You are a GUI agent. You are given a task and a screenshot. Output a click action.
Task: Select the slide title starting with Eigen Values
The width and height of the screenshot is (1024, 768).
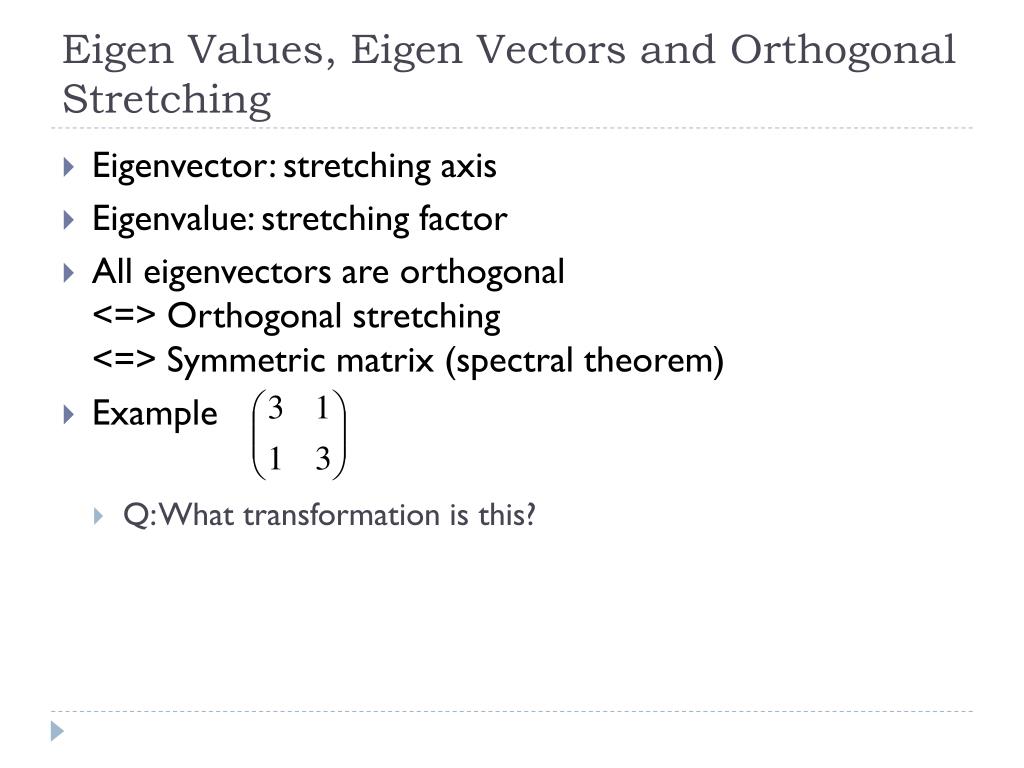tap(509, 73)
